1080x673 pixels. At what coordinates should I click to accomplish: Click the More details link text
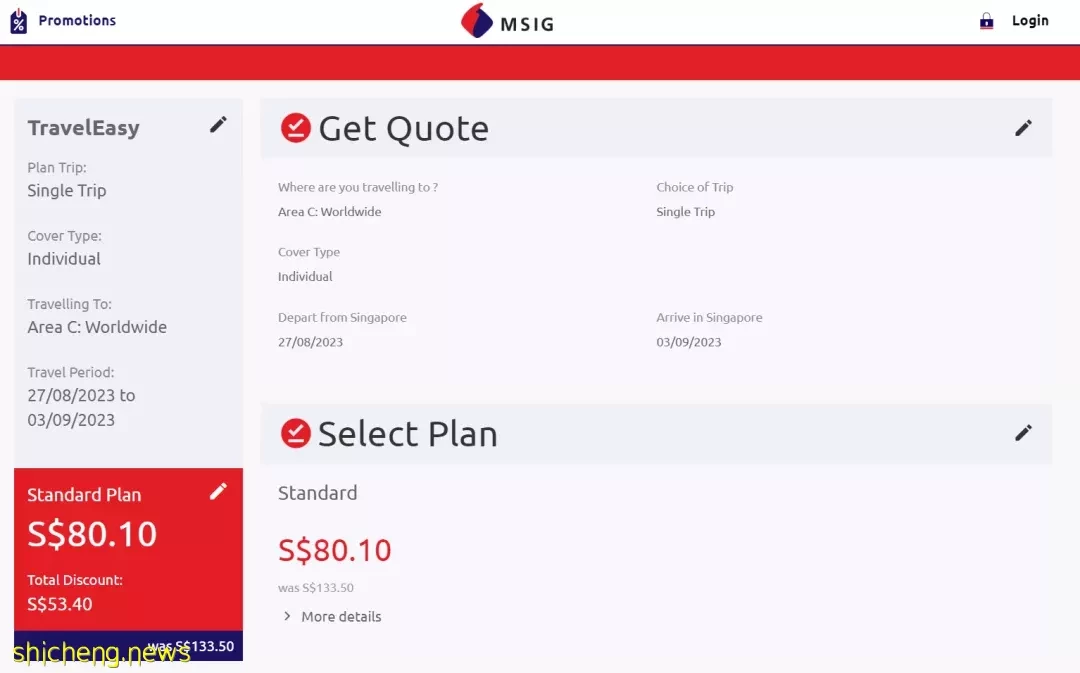(x=341, y=617)
